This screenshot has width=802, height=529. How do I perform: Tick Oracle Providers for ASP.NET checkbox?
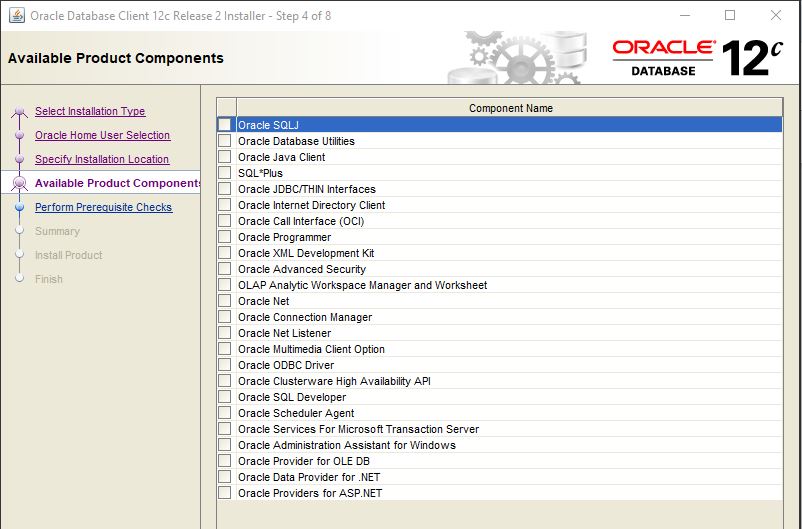point(225,493)
